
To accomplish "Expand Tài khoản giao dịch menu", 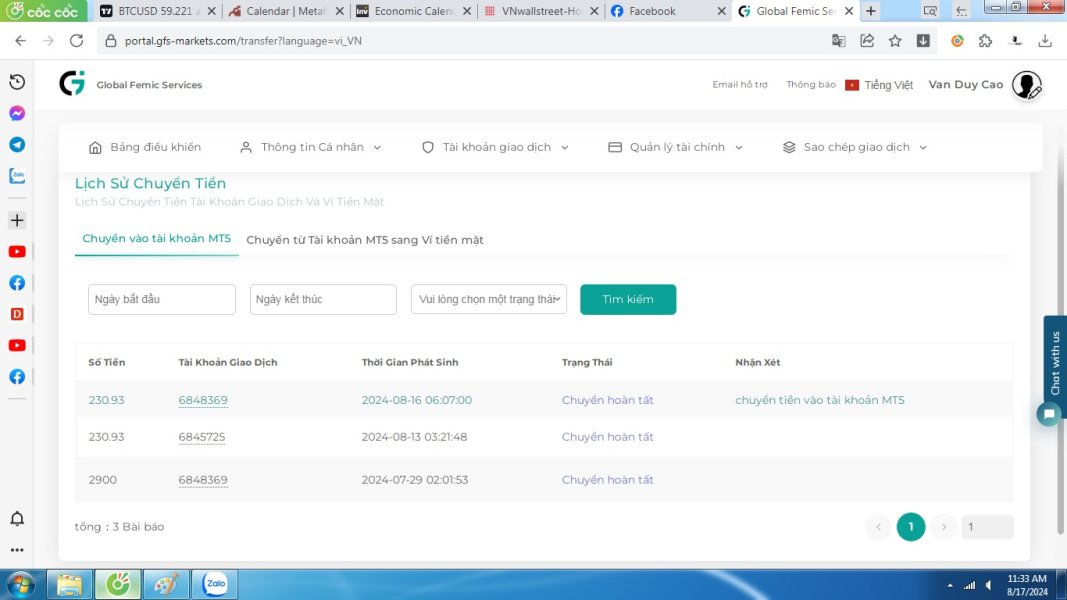I will [x=495, y=147].
